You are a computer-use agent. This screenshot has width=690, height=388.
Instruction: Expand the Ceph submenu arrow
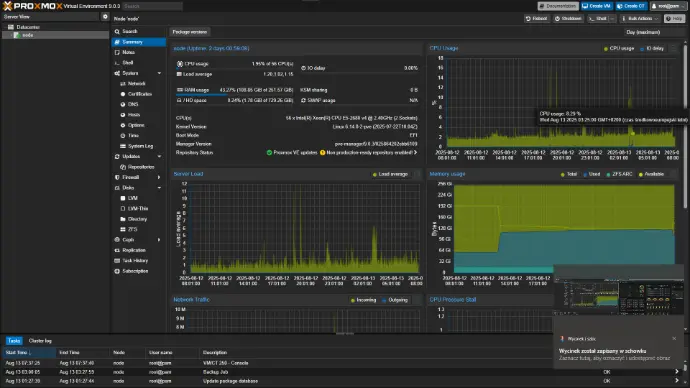159,240
